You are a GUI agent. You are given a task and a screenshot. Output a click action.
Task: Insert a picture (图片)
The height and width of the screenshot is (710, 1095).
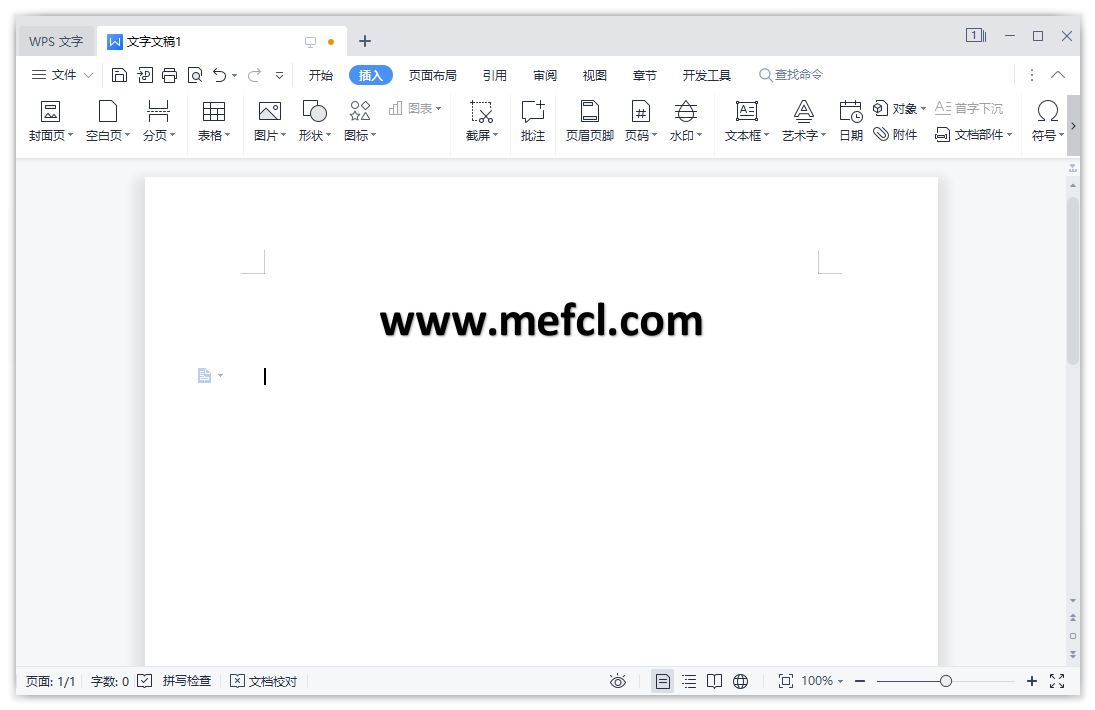coord(270,121)
